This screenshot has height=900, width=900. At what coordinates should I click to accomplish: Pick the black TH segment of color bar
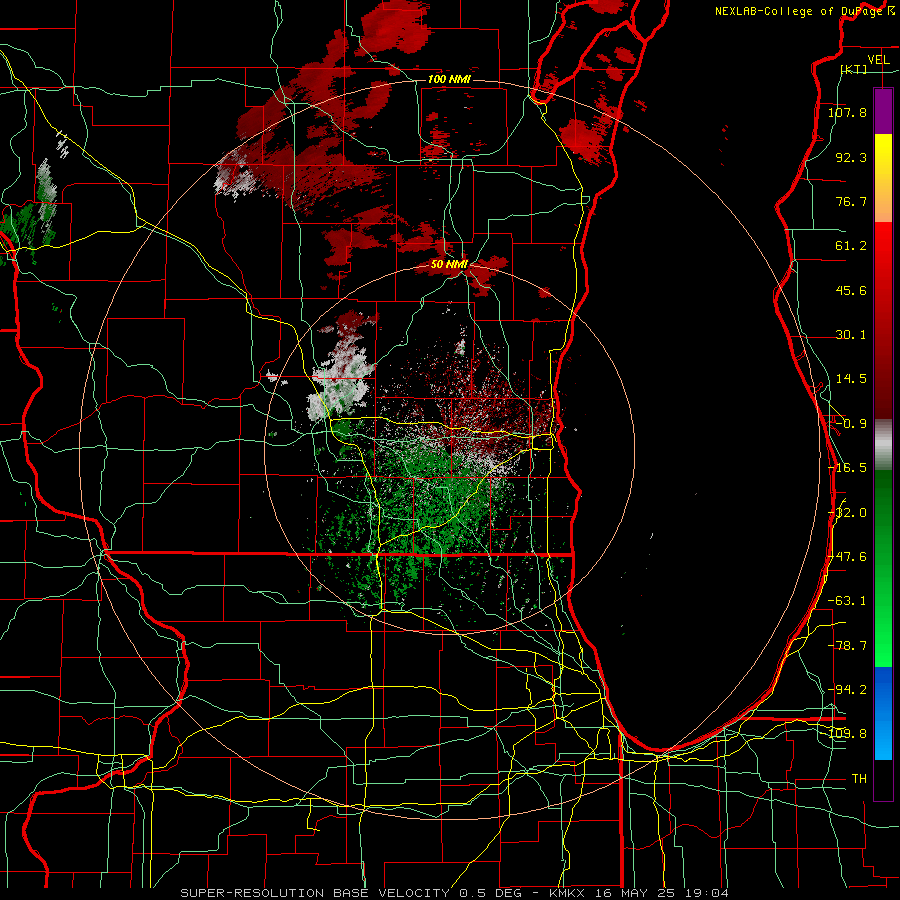click(883, 779)
